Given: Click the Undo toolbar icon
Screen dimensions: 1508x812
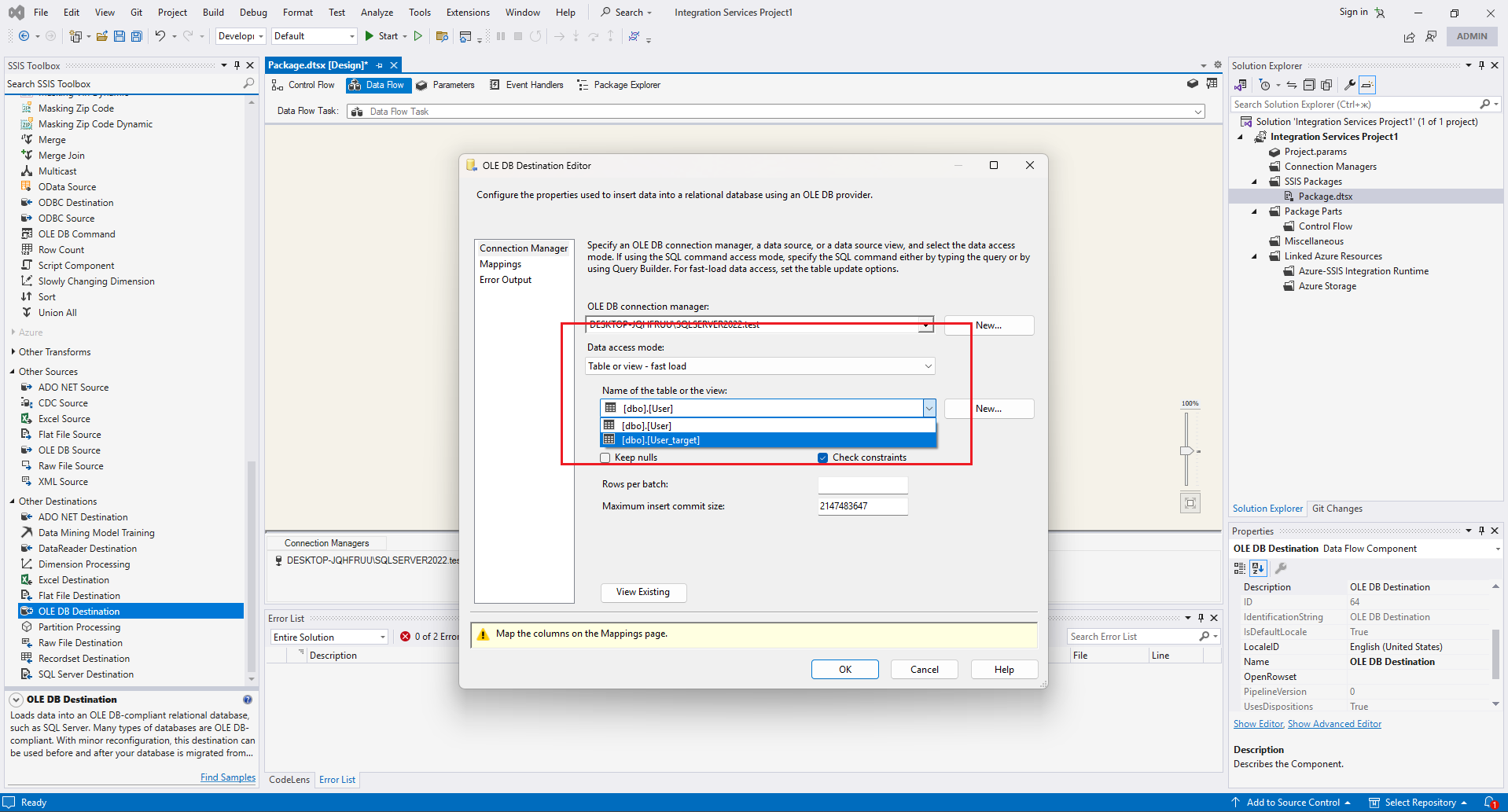Looking at the screenshot, I should coord(160,36).
